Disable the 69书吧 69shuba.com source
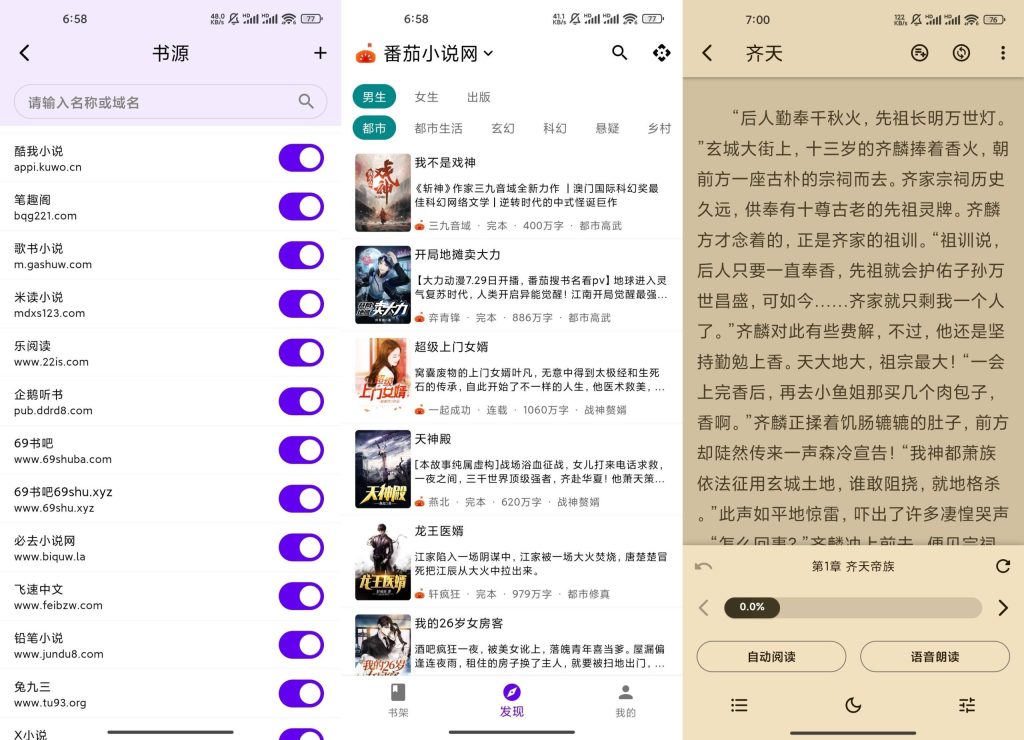 tap(301, 450)
